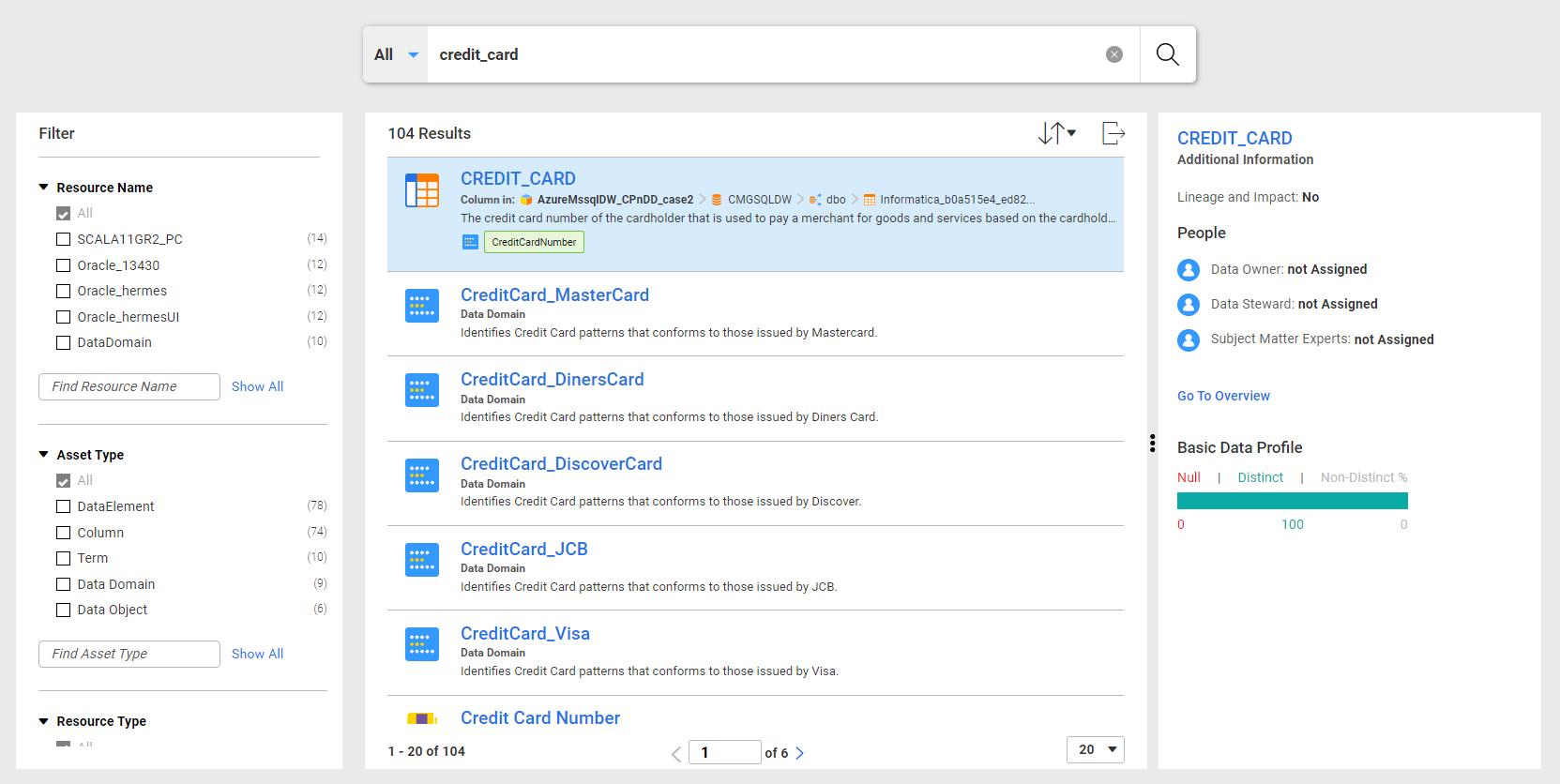Click the magnifier search button

[1167, 54]
